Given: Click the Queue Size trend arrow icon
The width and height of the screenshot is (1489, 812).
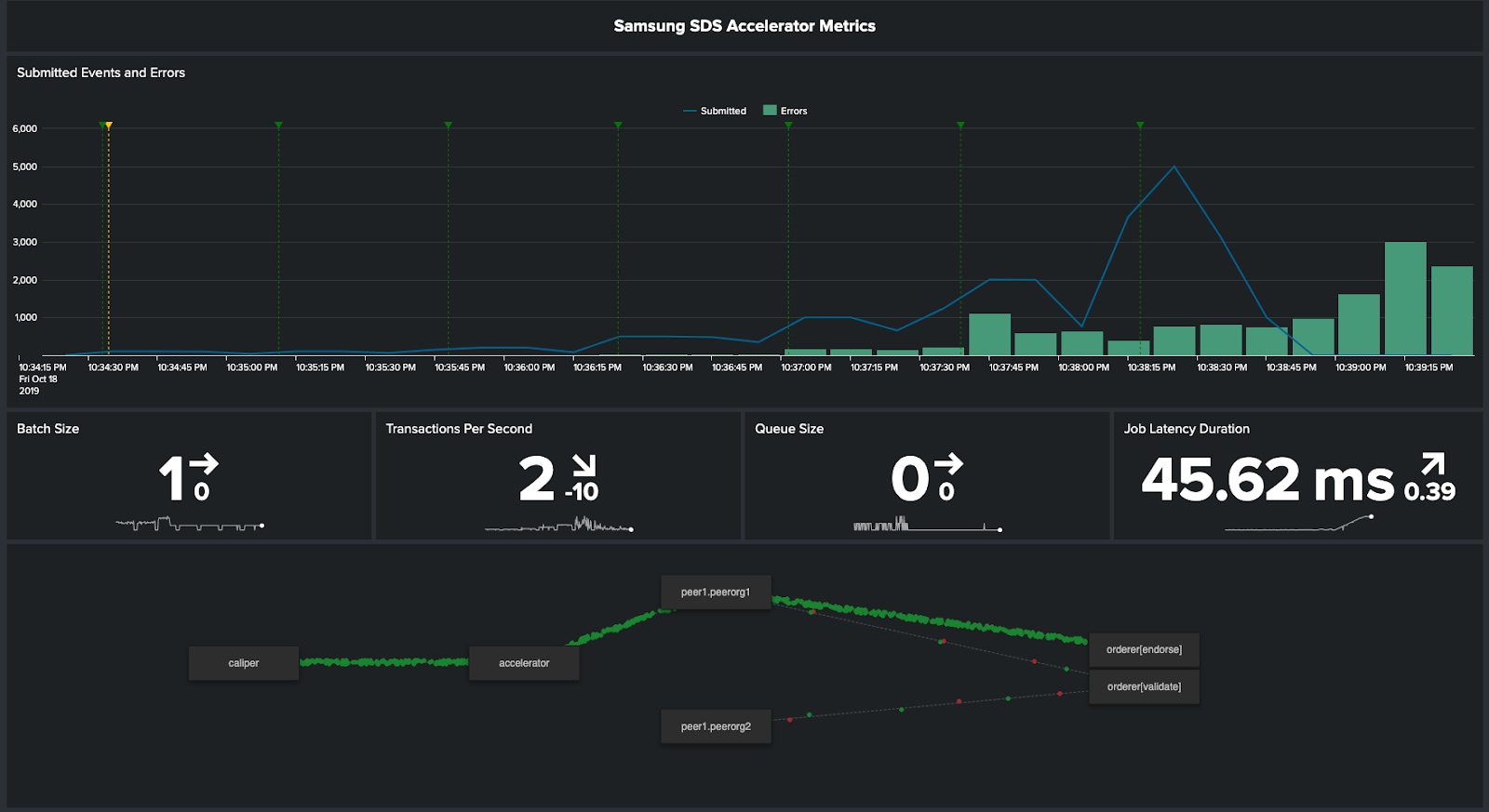Looking at the screenshot, I should [949, 463].
